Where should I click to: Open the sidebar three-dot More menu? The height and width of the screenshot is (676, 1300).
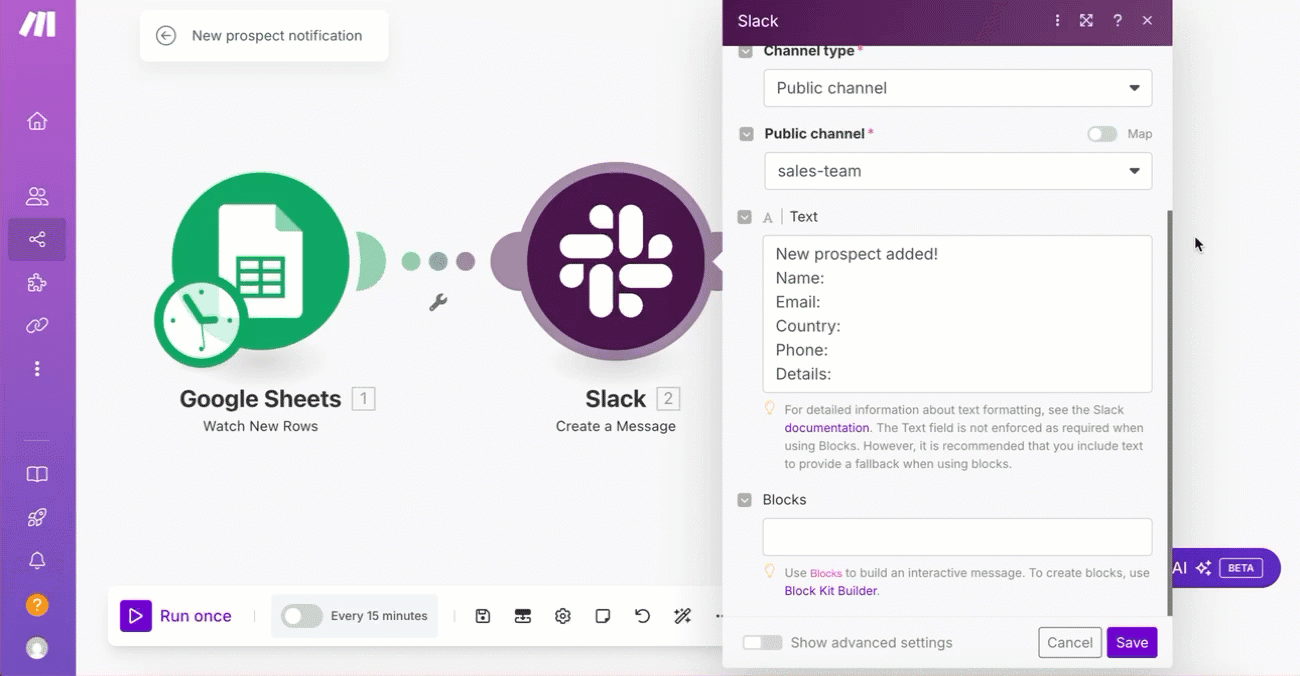(37, 369)
